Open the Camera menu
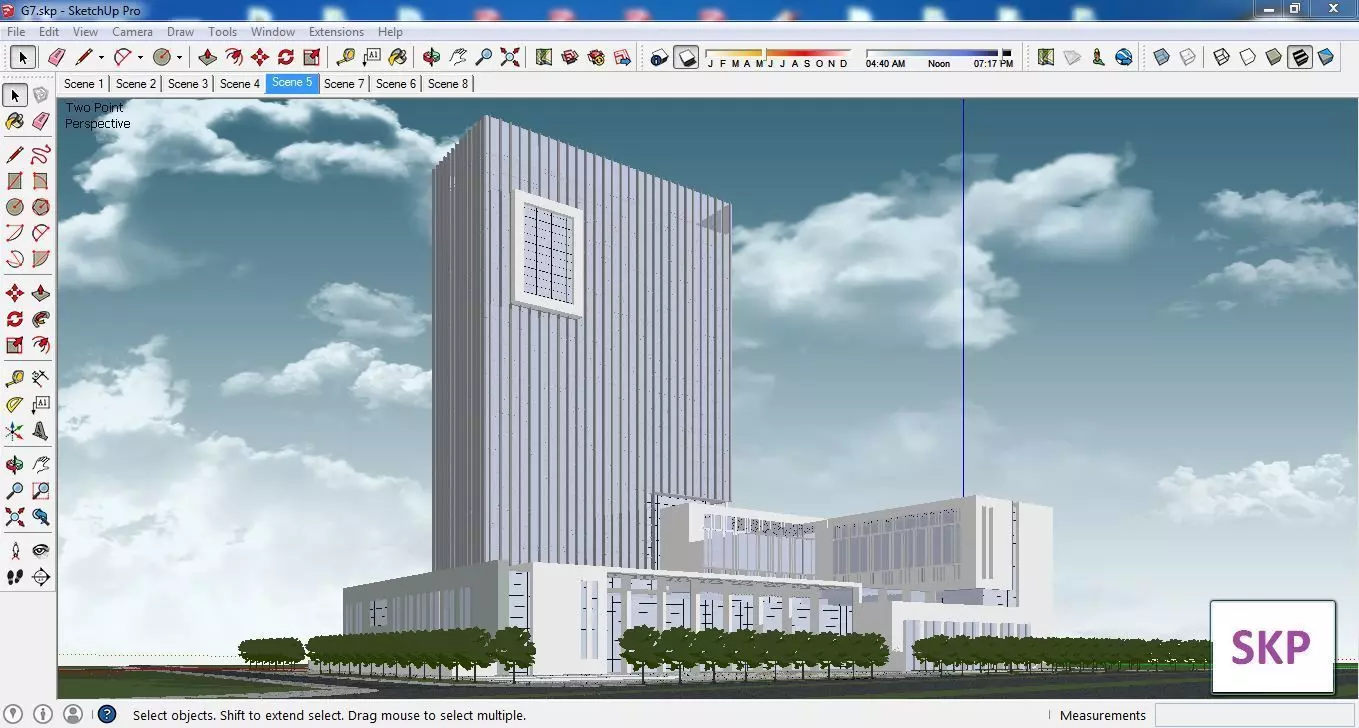 (x=132, y=32)
